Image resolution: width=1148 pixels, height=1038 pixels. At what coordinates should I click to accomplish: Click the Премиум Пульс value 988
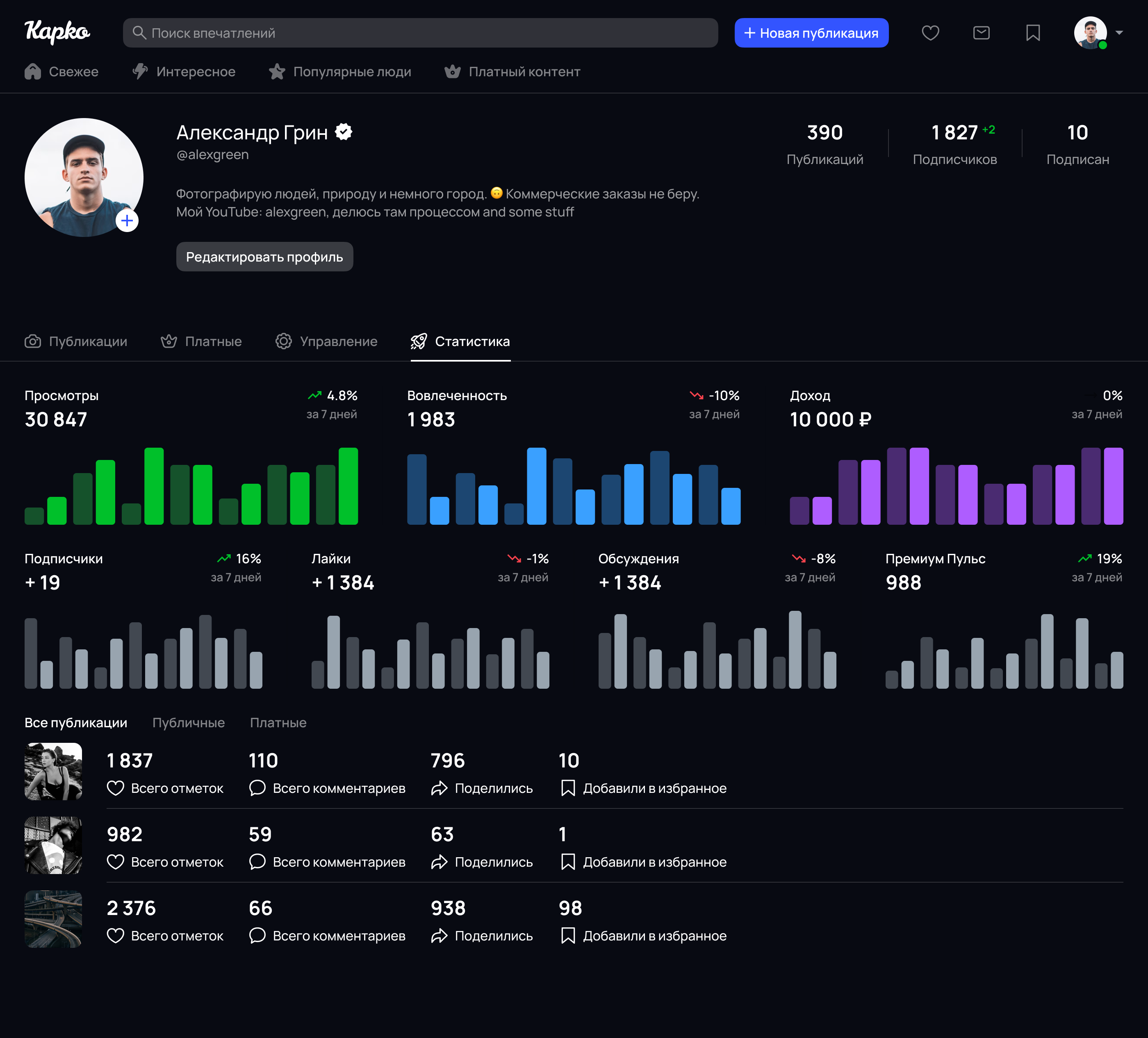point(903,583)
